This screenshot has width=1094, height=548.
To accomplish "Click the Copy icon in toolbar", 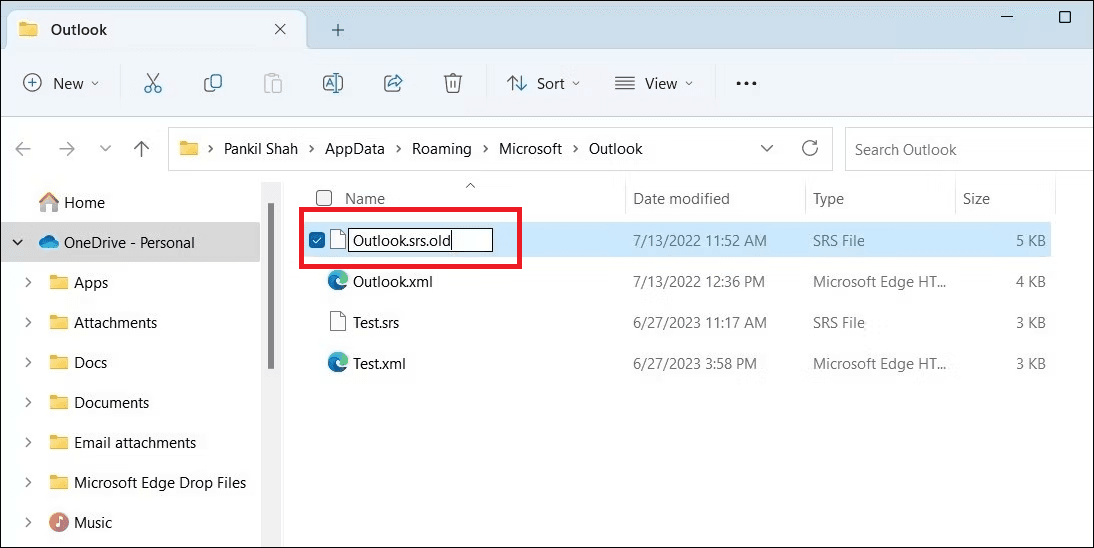I will pos(213,83).
